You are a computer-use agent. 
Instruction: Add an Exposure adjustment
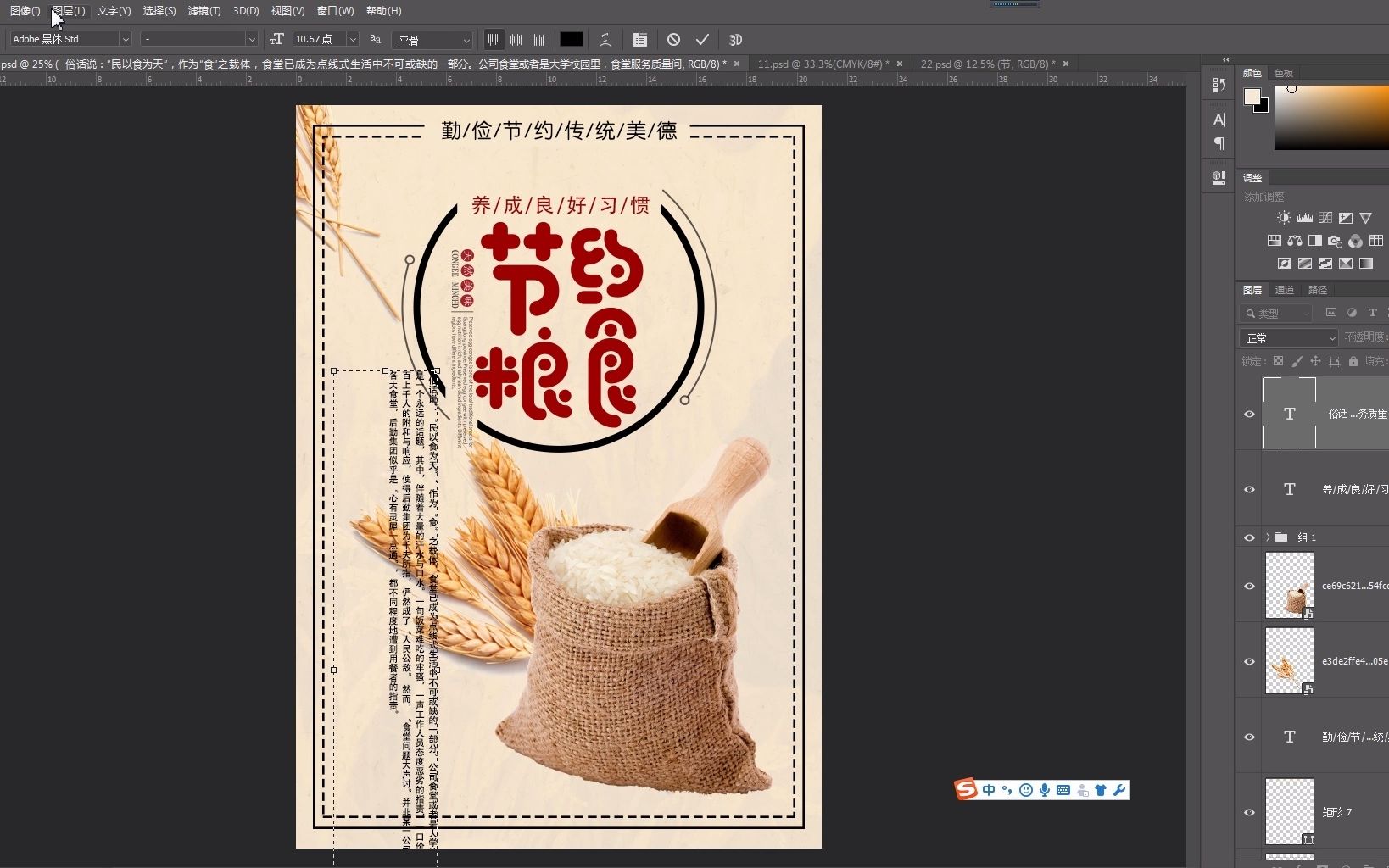click(1345, 218)
